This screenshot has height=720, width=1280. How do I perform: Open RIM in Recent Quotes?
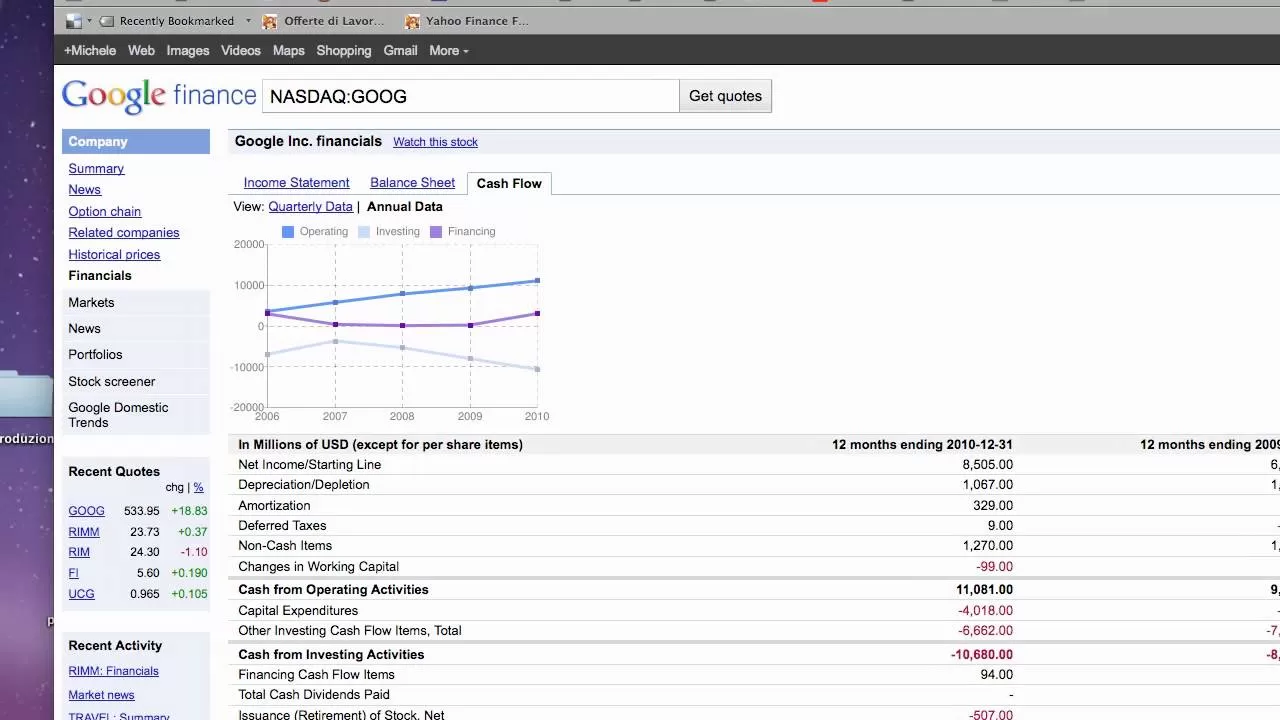[x=79, y=552]
